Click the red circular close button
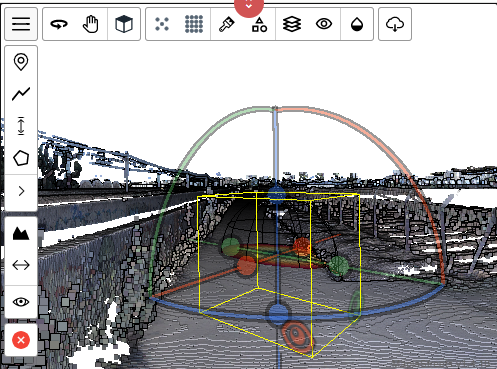This screenshot has width=497, height=369. (21, 340)
